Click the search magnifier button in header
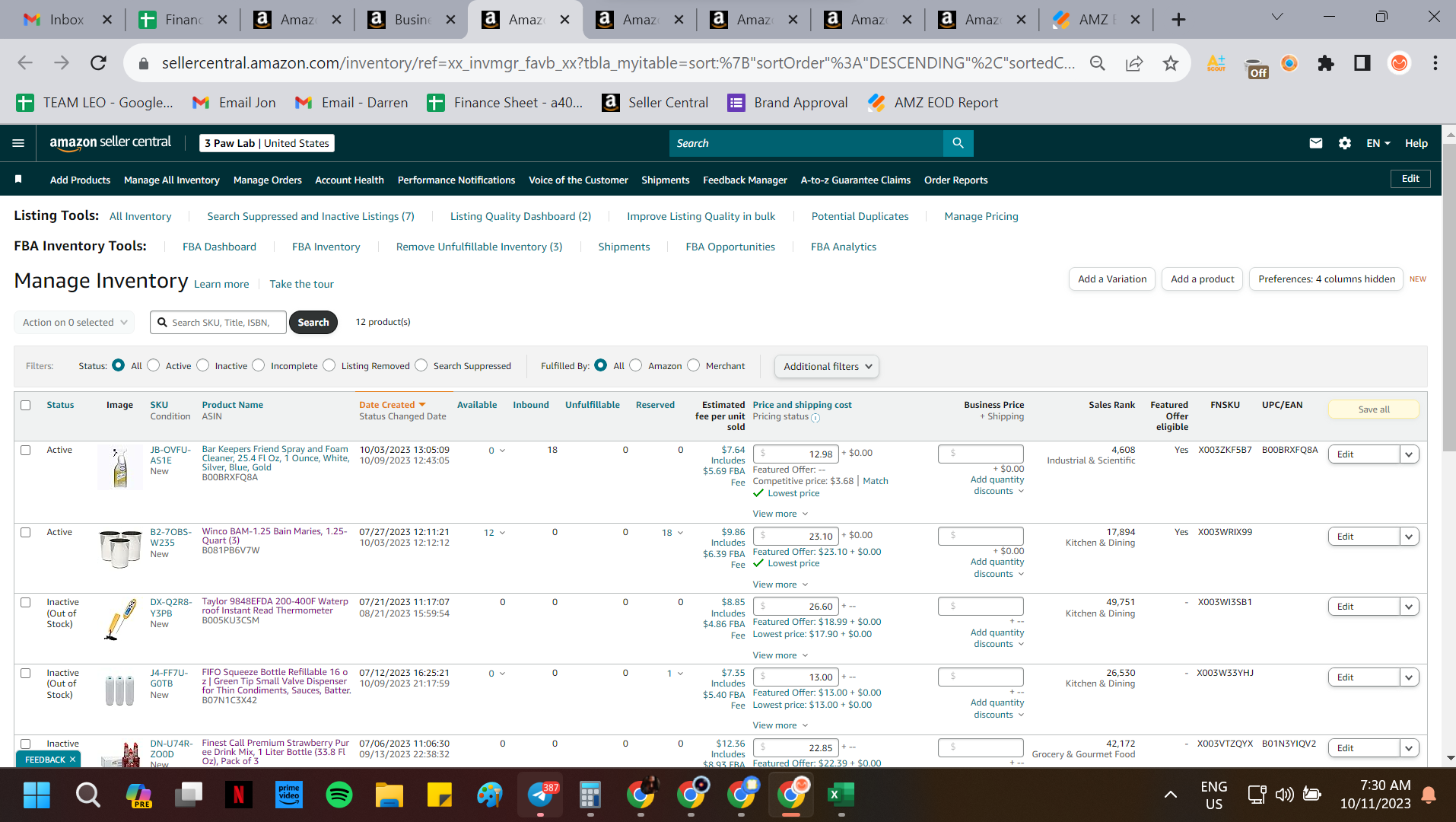 pyautogui.click(x=958, y=143)
